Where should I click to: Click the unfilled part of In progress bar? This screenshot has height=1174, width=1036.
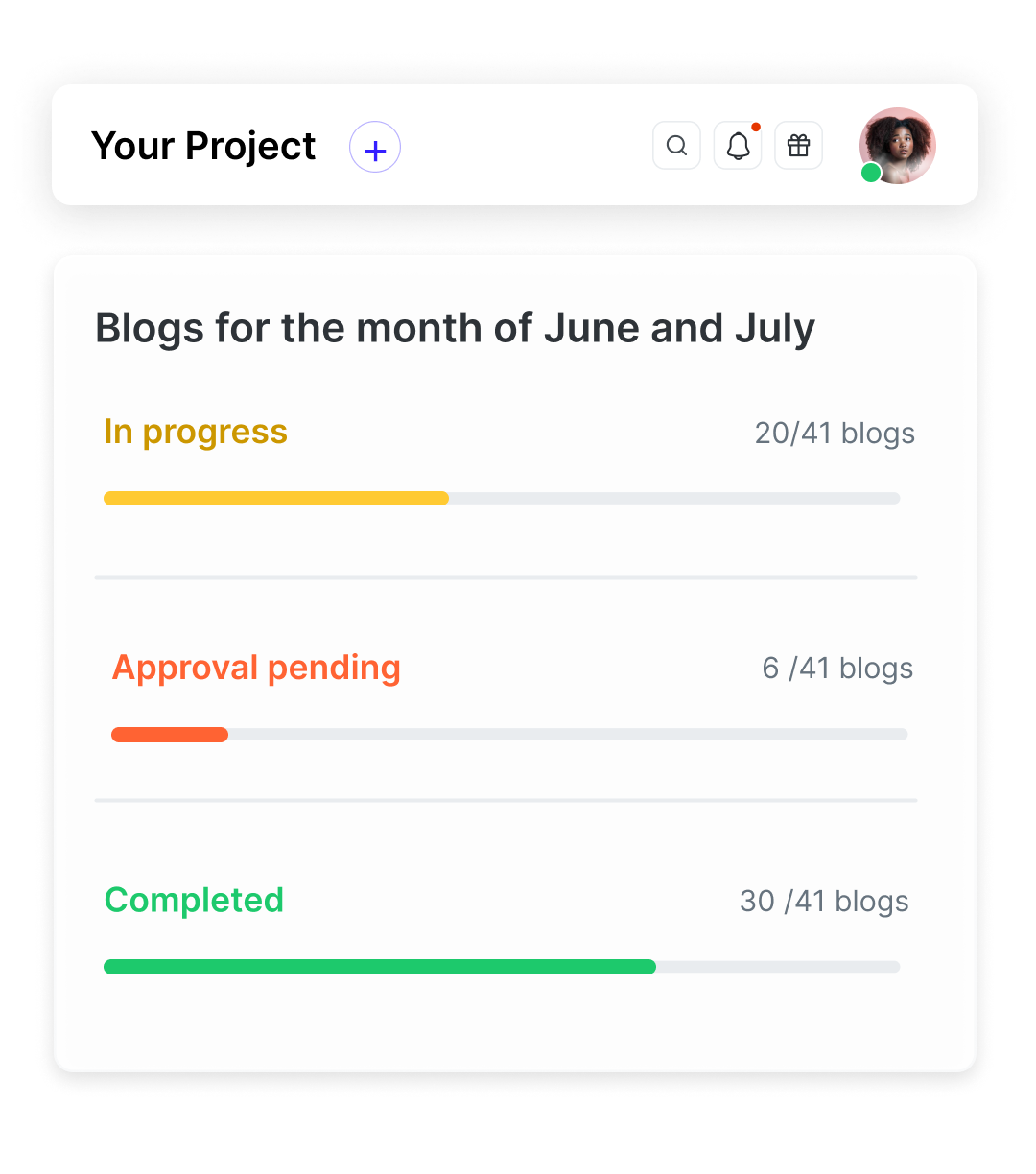tap(673, 499)
